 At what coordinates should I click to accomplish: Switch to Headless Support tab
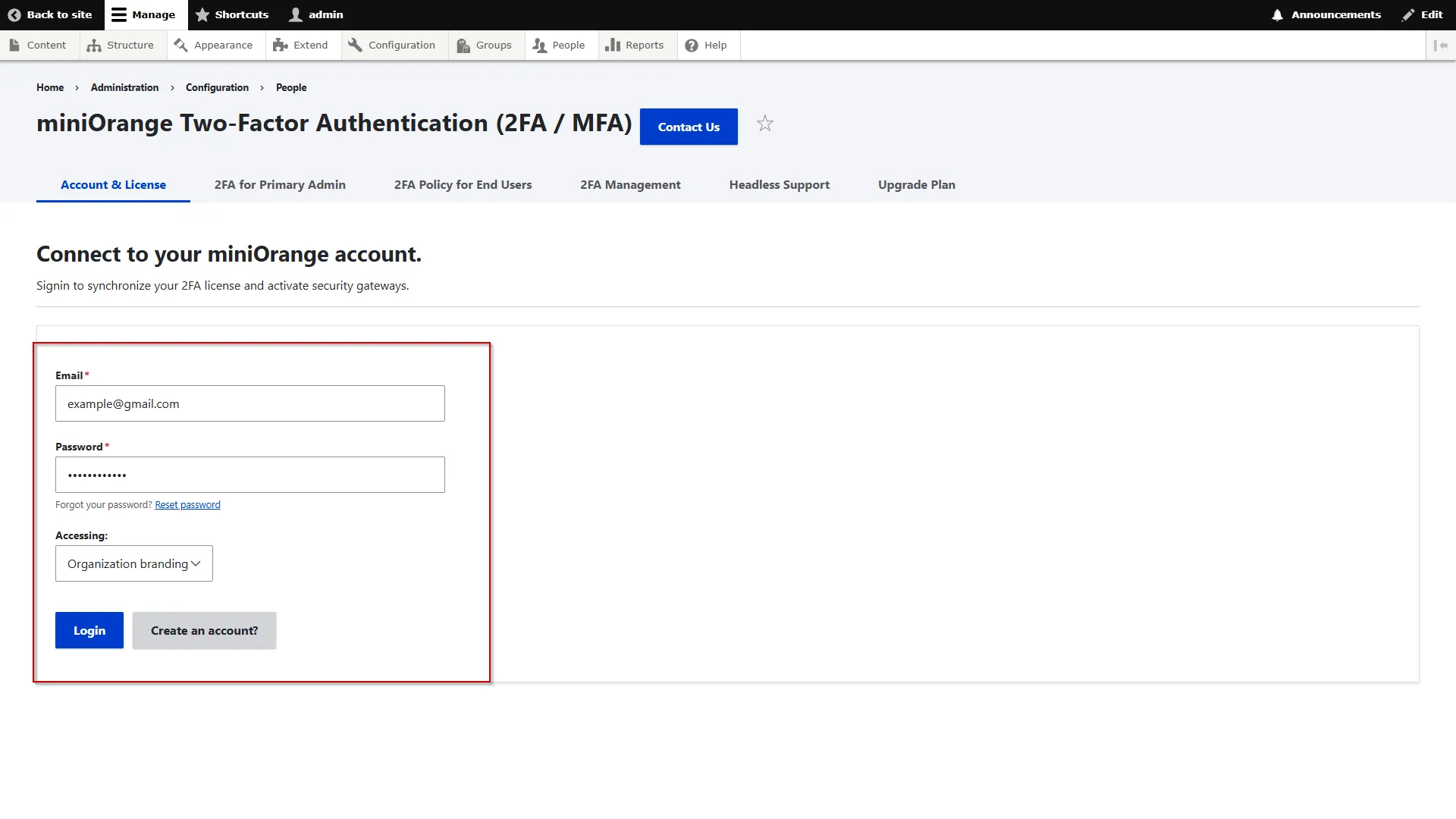(x=780, y=184)
